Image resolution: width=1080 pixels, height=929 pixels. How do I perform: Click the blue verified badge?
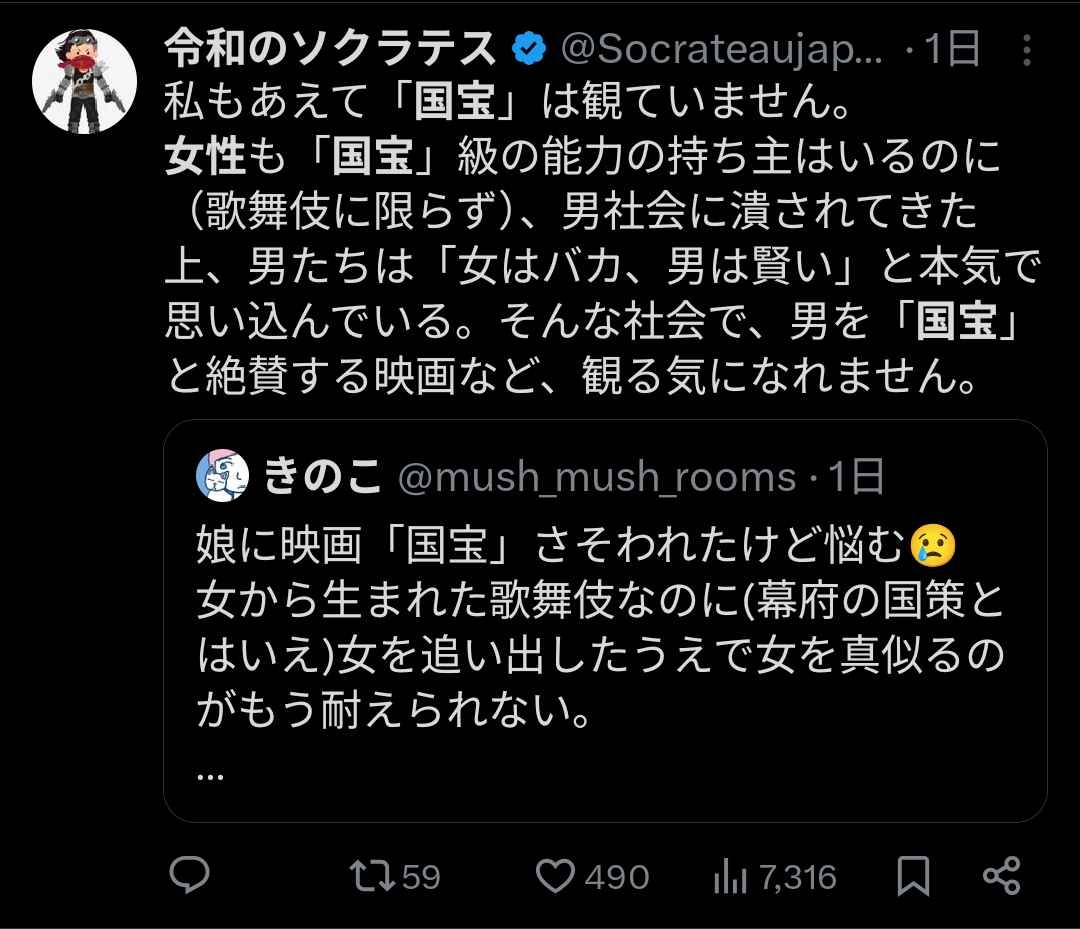(x=528, y=48)
